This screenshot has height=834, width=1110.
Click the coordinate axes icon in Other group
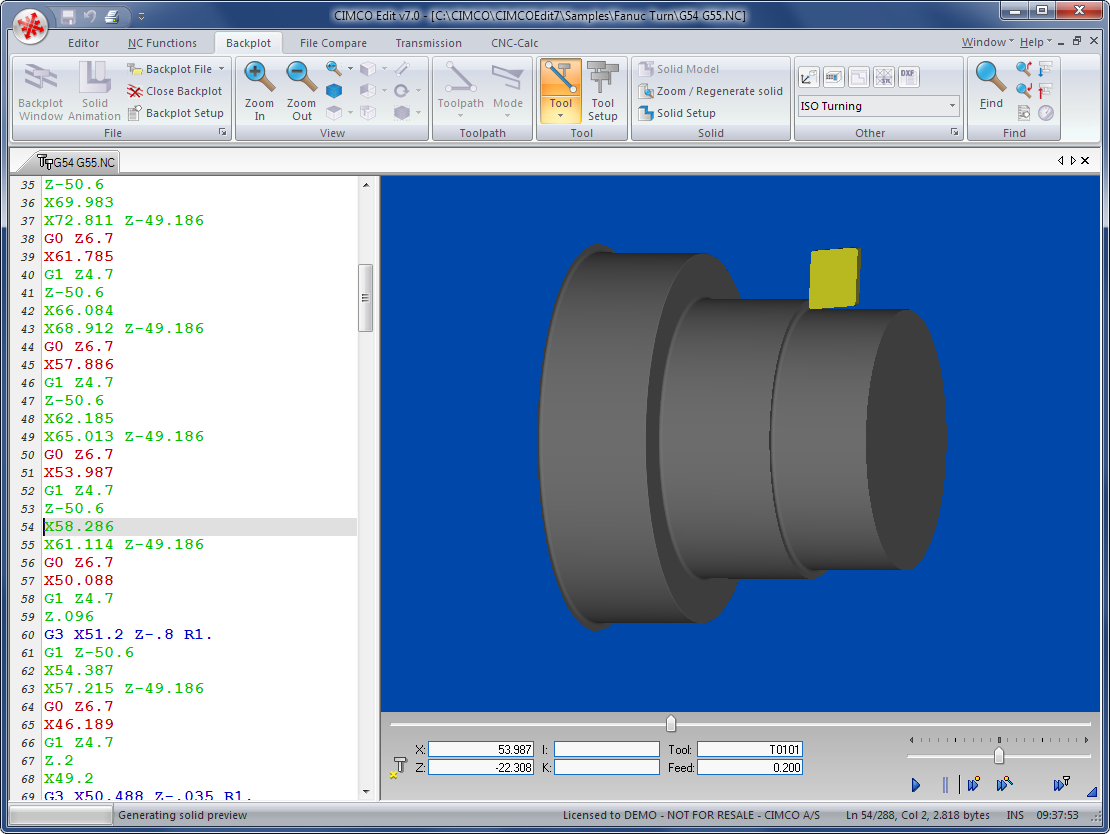pyautogui.click(x=808, y=76)
